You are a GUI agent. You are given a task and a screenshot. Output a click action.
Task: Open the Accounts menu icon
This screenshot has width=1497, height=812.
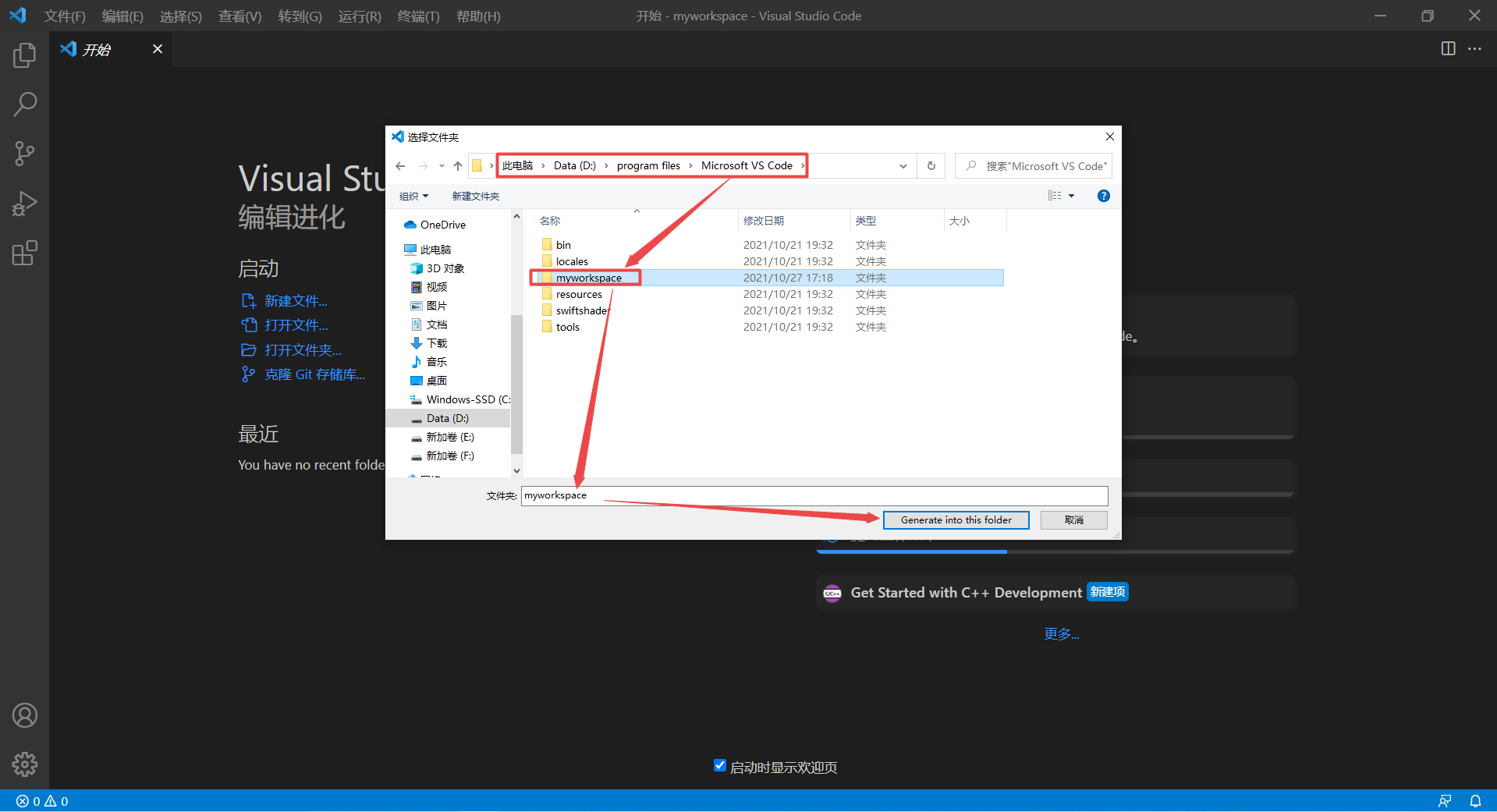pyautogui.click(x=24, y=715)
